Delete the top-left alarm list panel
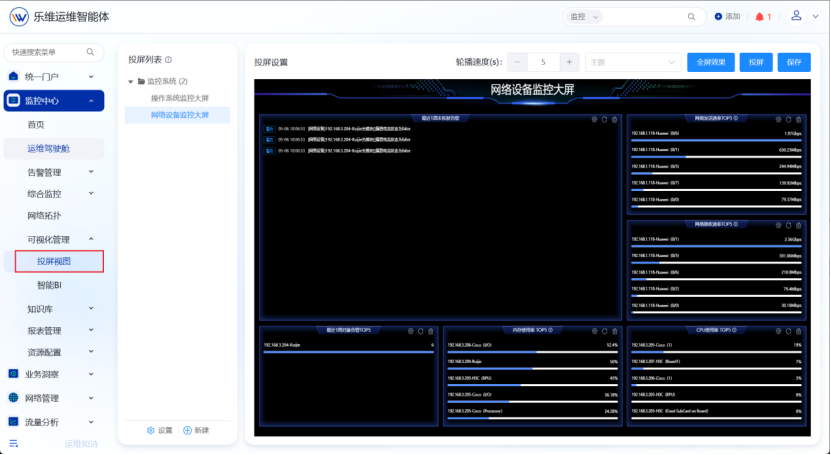Image resolution: width=831 pixels, height=455 pixels. click(615, 120)
